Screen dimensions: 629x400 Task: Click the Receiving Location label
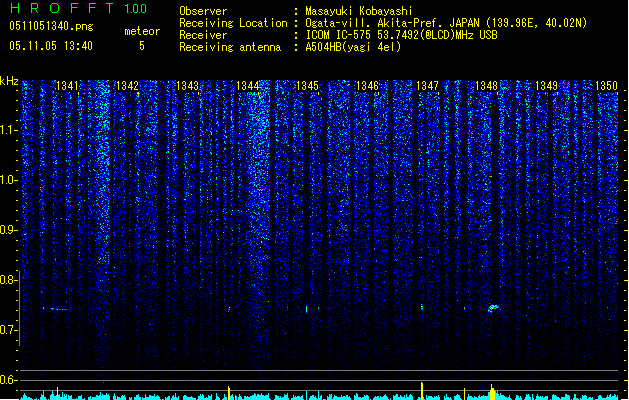coord(233,23)
